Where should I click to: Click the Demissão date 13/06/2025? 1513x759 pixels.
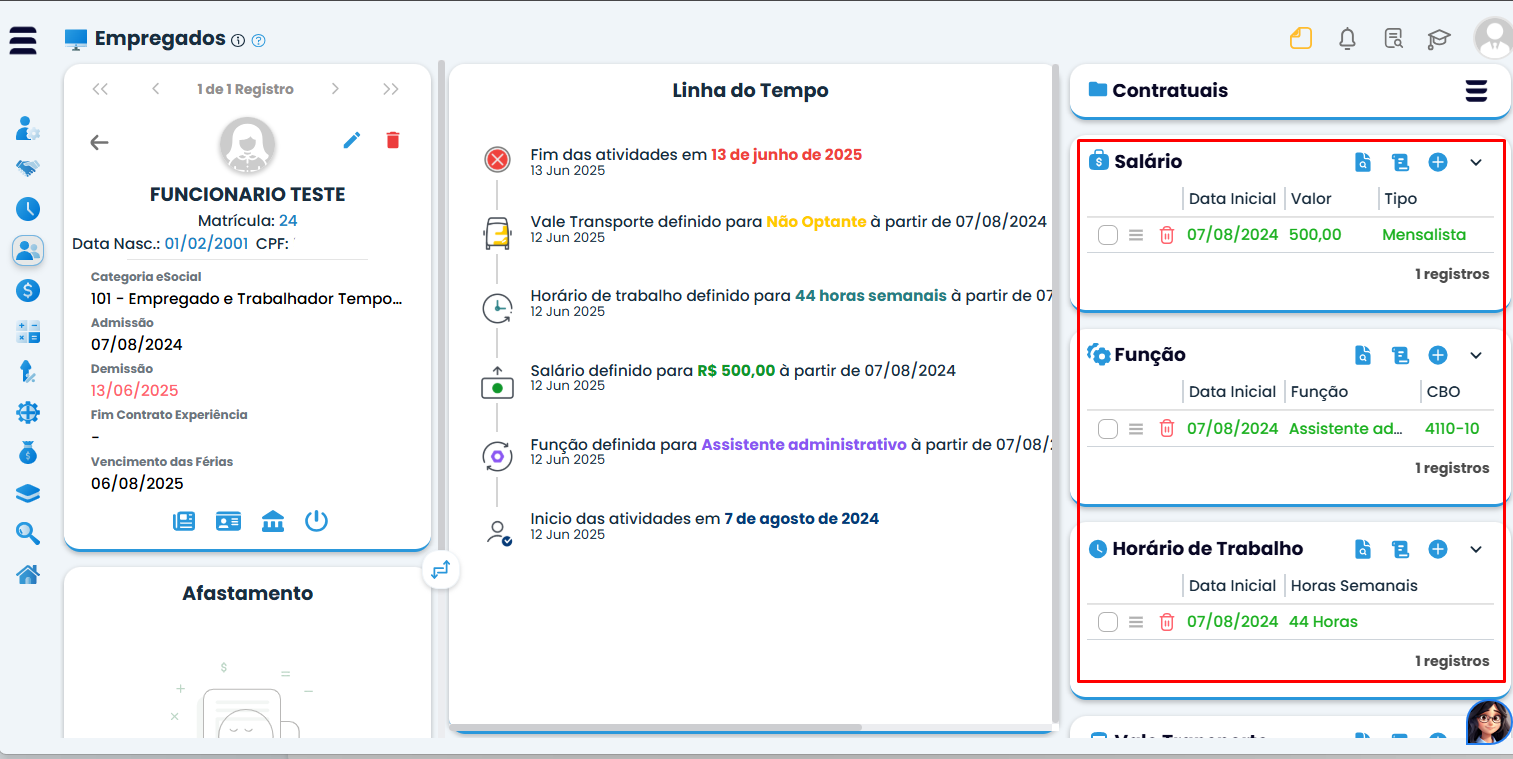135,391
